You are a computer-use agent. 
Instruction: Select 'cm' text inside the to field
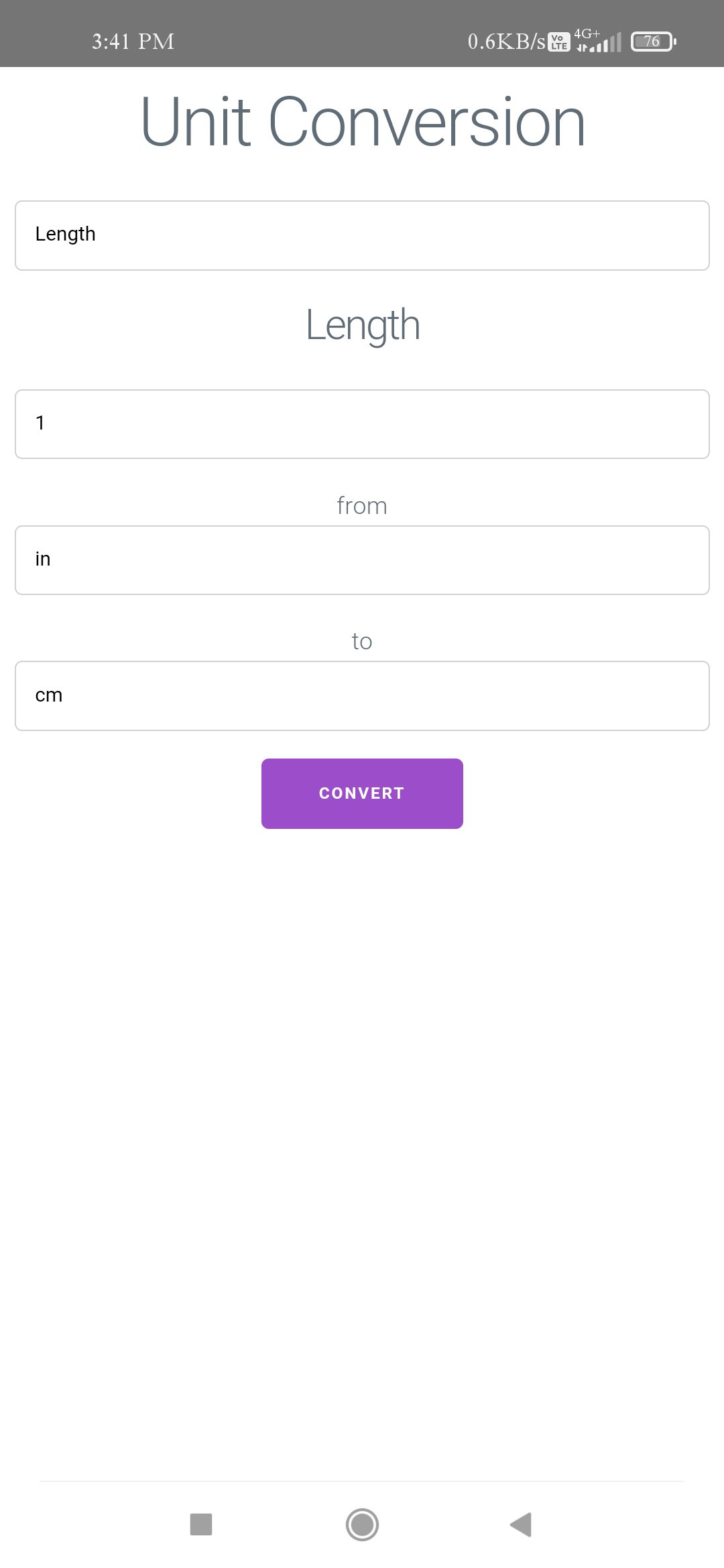48,694
